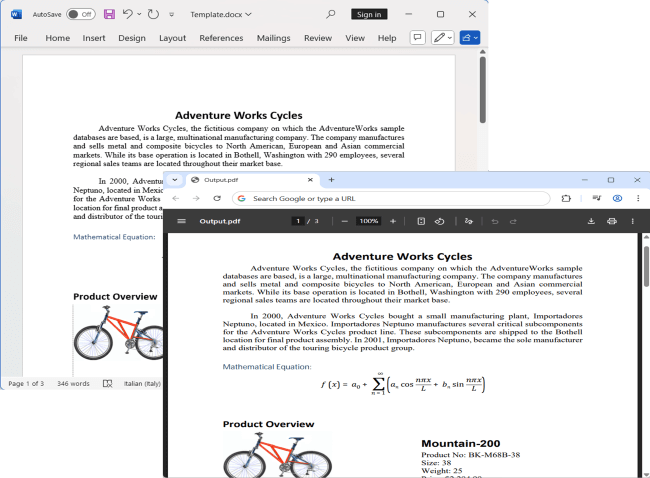This screenshot has width=650, height=478.
Task: Open the browser Extensions puzzle icon
Action: (566, 199)
